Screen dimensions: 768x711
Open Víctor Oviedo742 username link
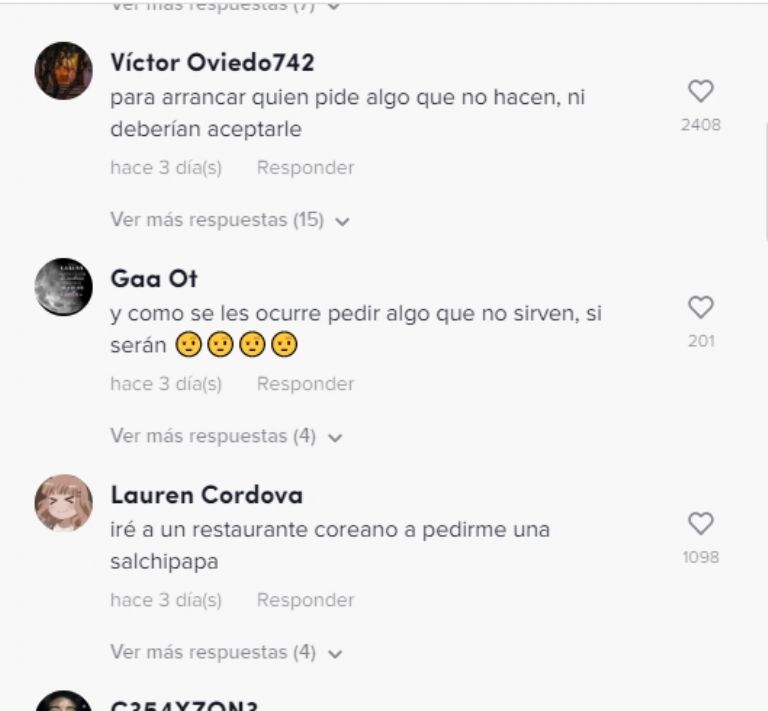[212, 63]
